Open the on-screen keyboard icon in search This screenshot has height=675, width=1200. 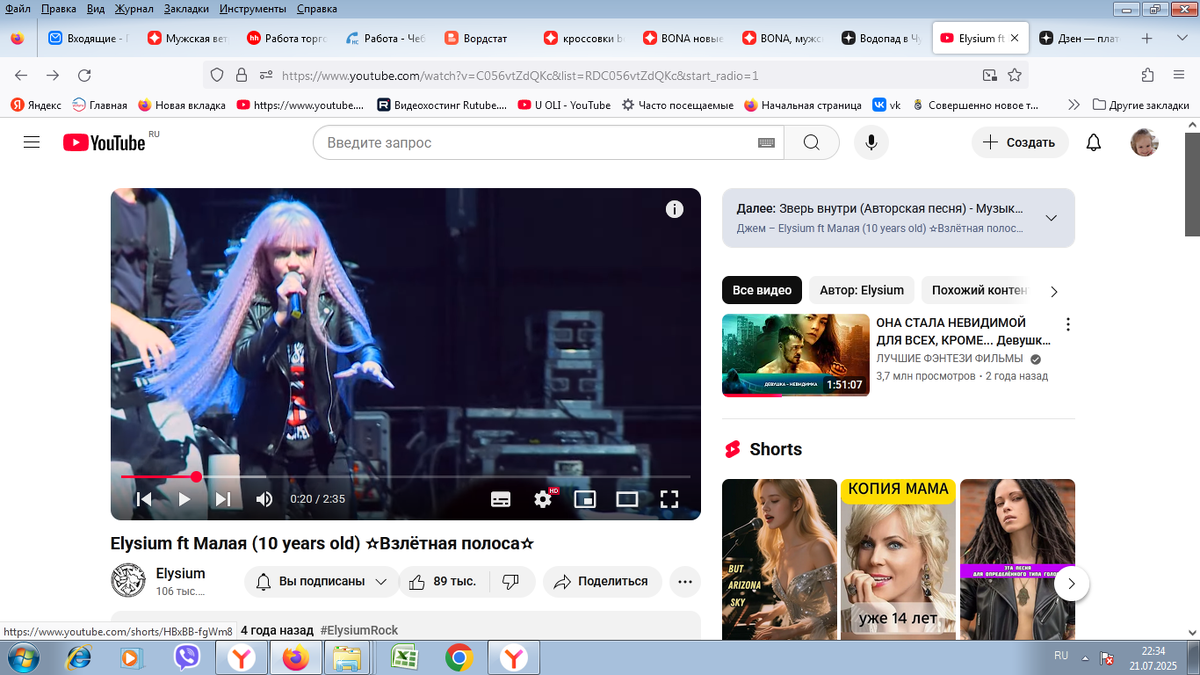pyautogui.click(x=766, y=143)
